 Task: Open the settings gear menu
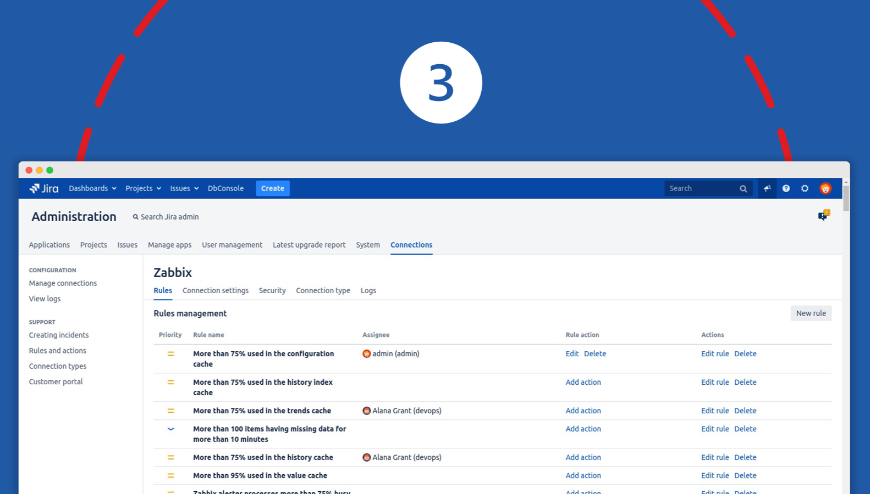(805, 188)
